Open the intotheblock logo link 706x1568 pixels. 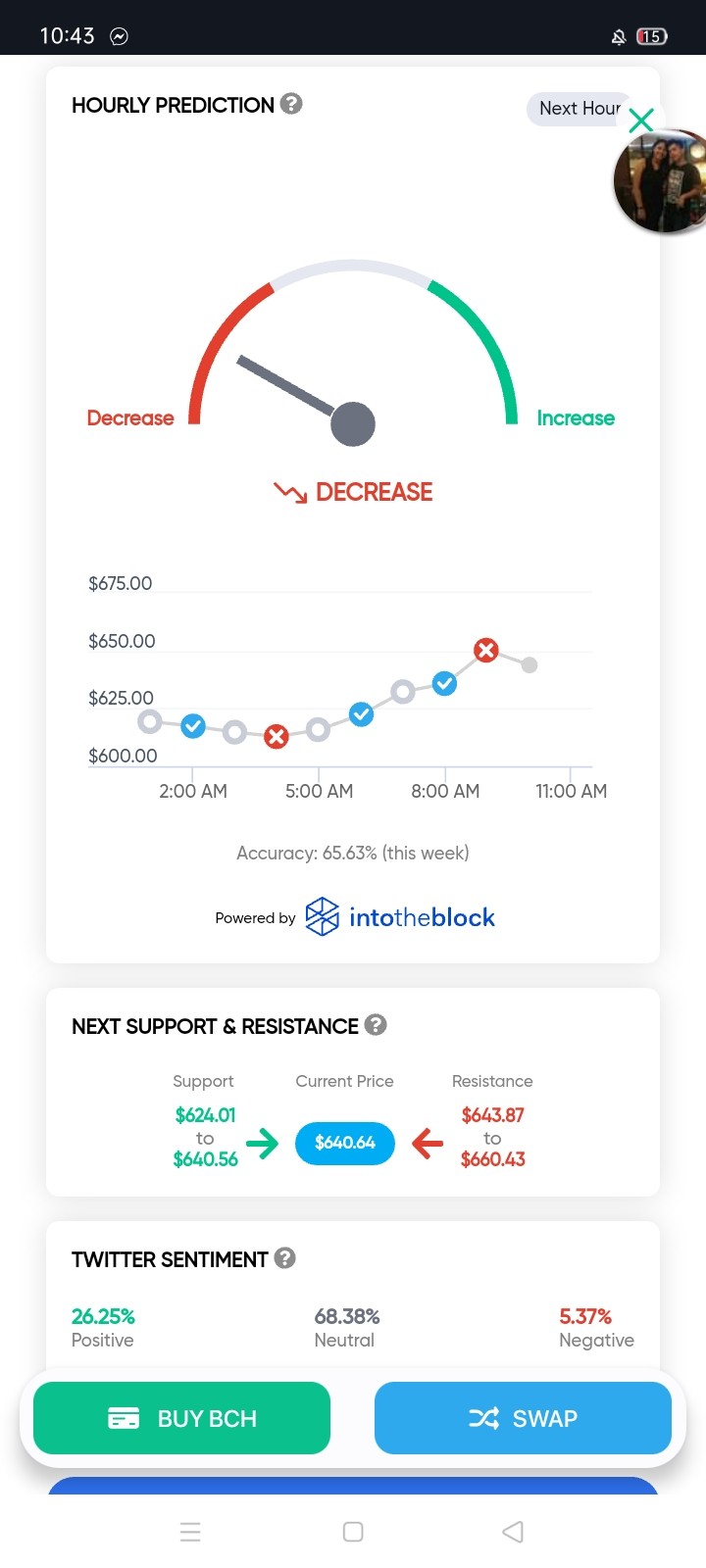point(400,917)
